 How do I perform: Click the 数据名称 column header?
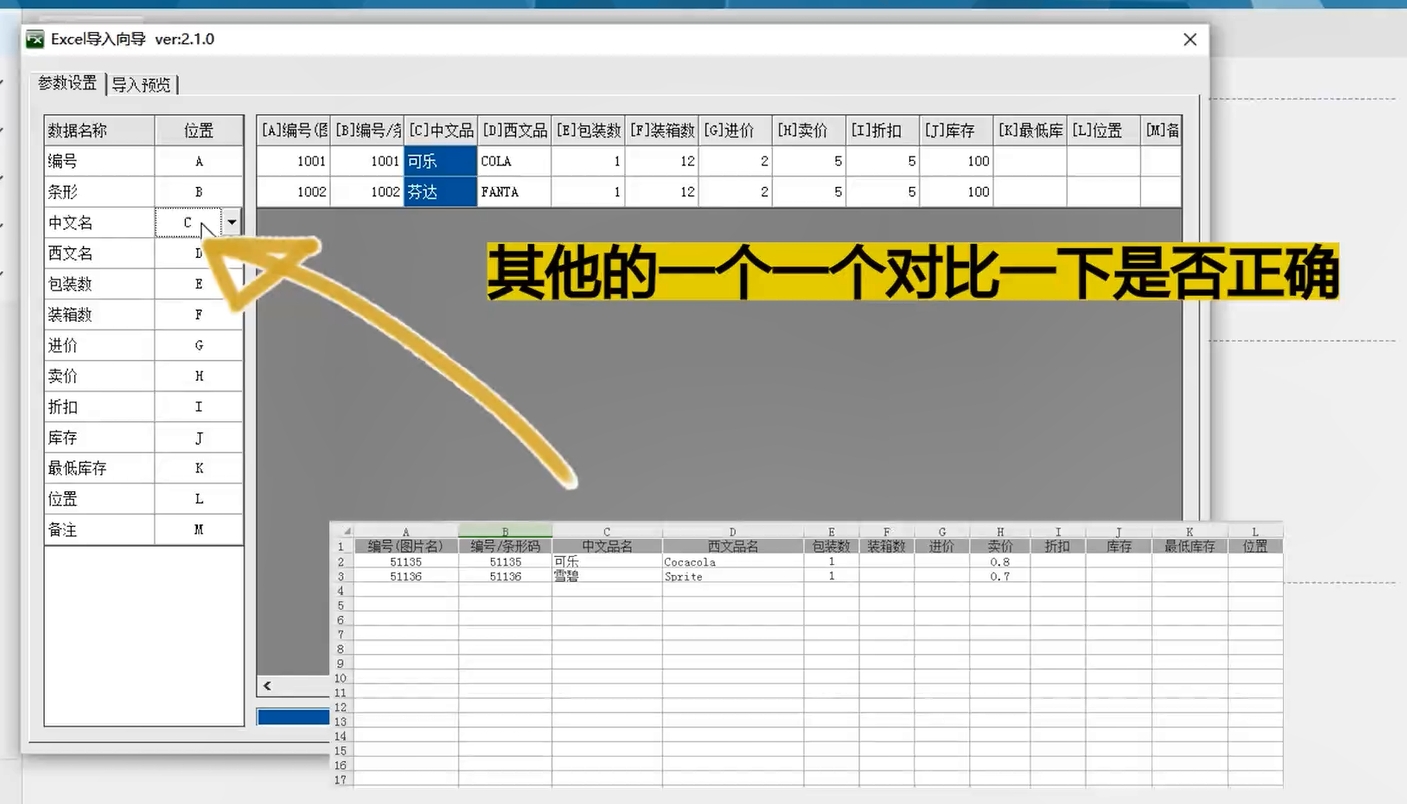click(x=100, y=130)
